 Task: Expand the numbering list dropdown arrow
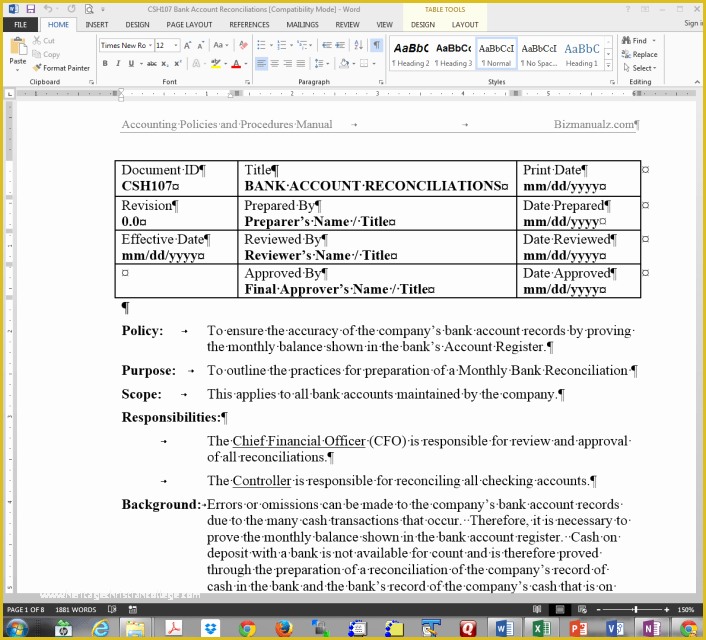tap(291, 45)
